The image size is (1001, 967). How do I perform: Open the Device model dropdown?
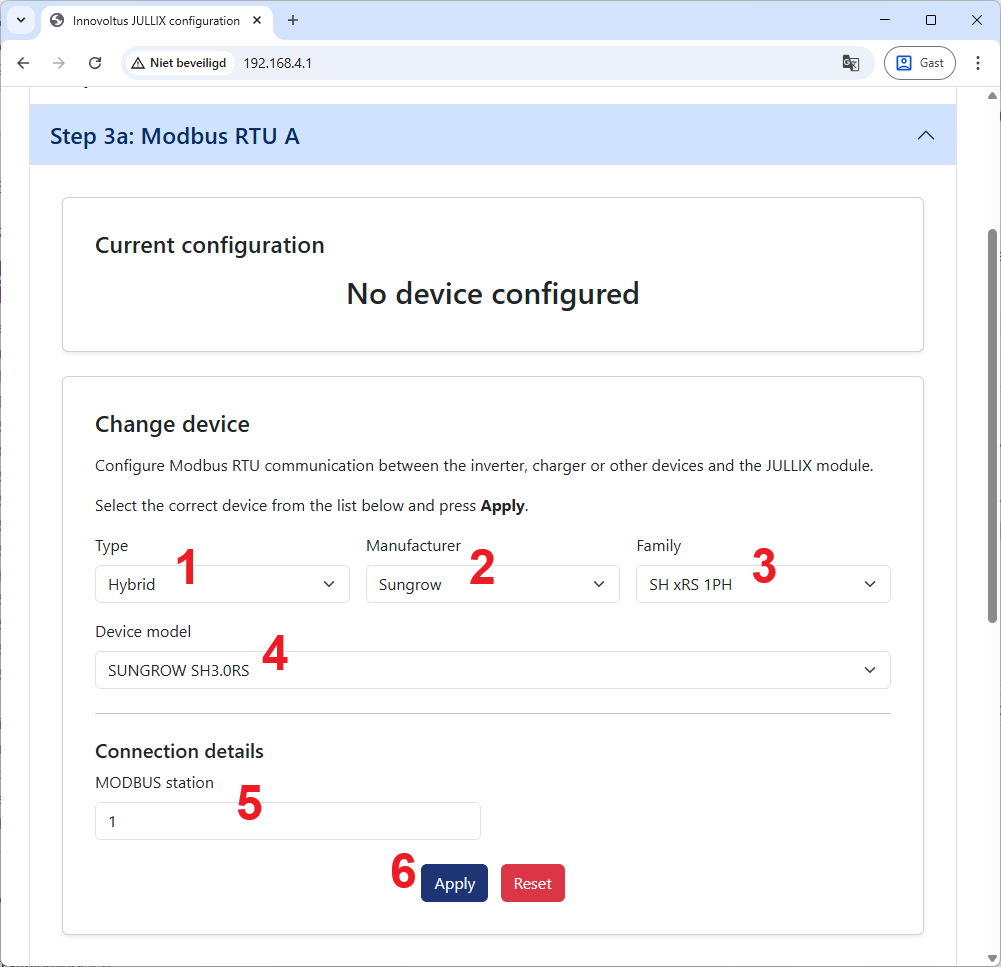click(492, 670)
